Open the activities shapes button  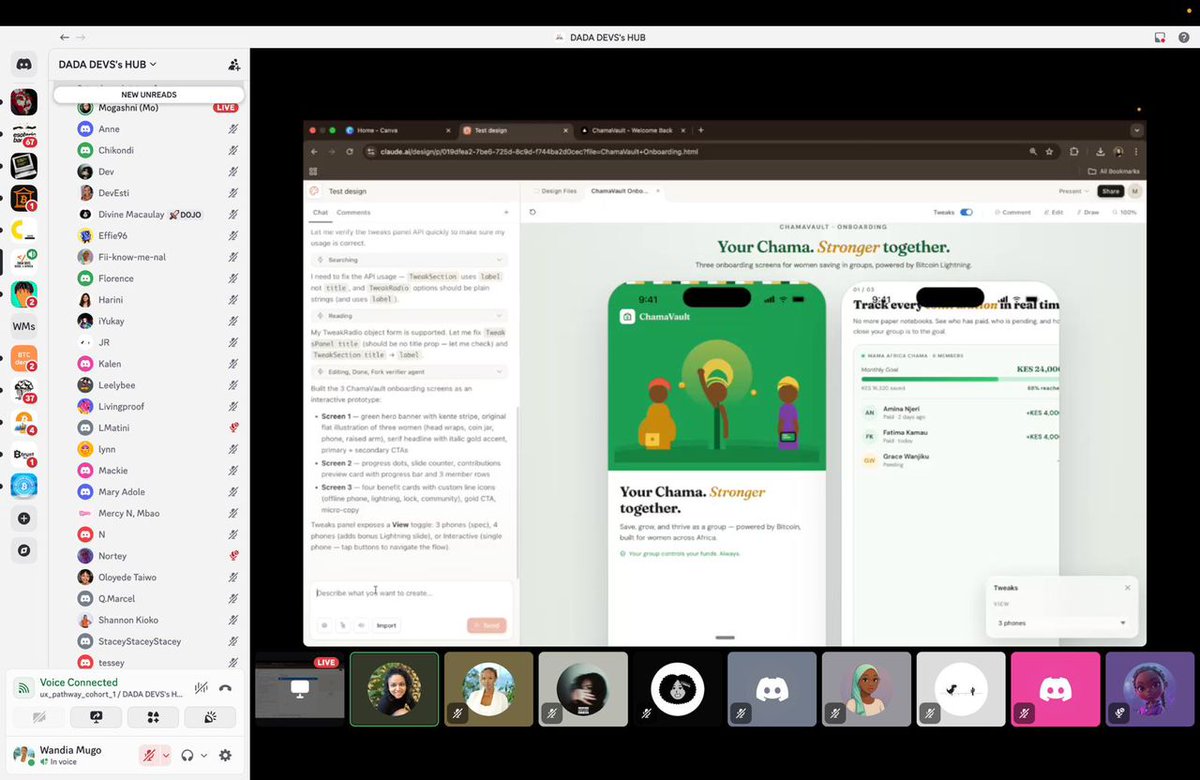[x=153, y=717]
